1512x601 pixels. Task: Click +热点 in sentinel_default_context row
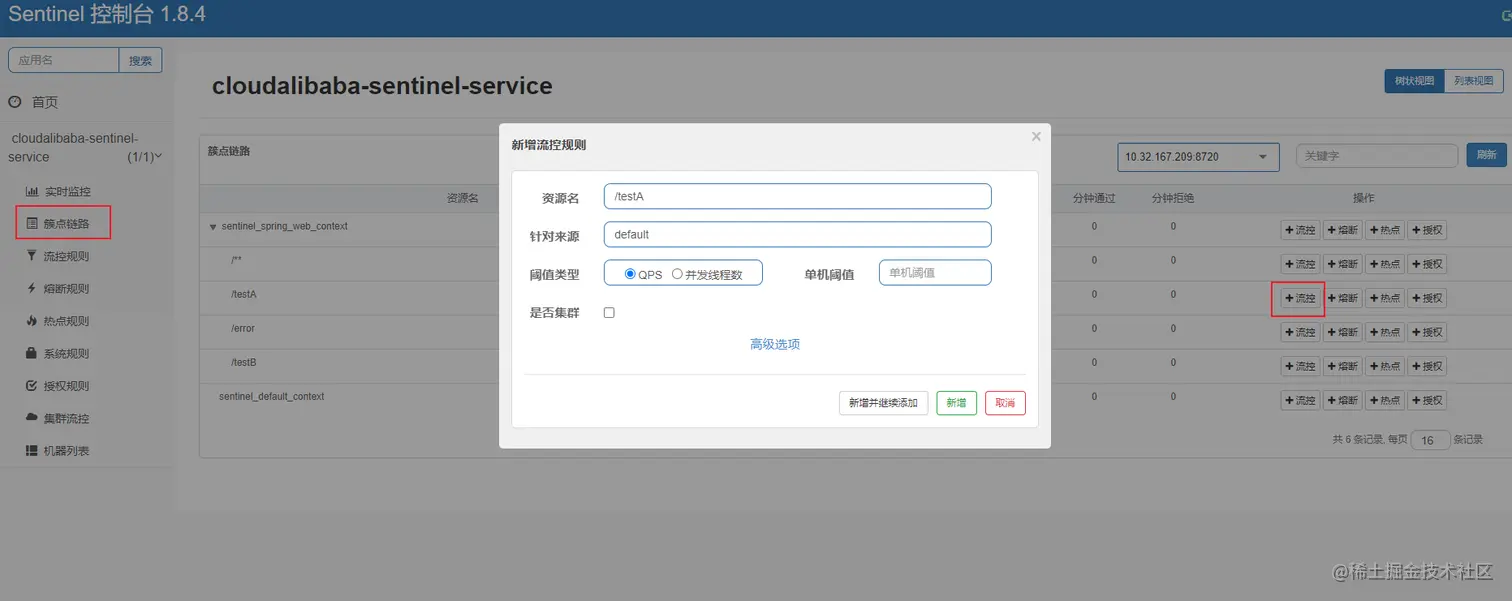(x=1385, y=400)
